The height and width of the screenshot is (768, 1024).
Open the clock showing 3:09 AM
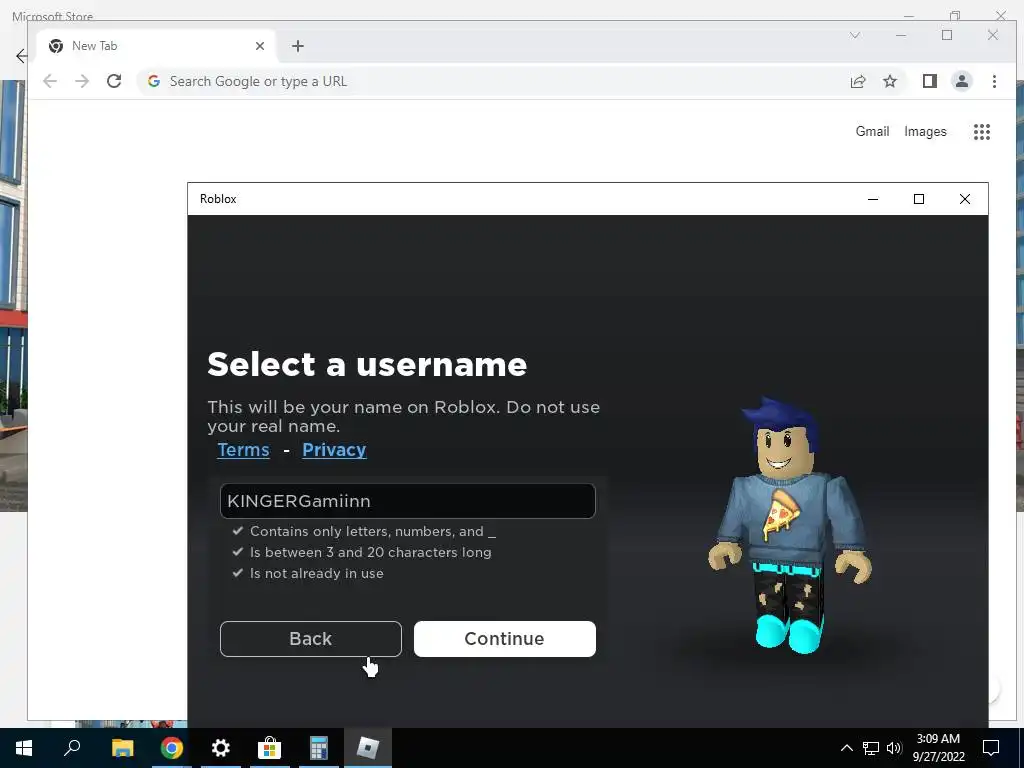[938, 748]
